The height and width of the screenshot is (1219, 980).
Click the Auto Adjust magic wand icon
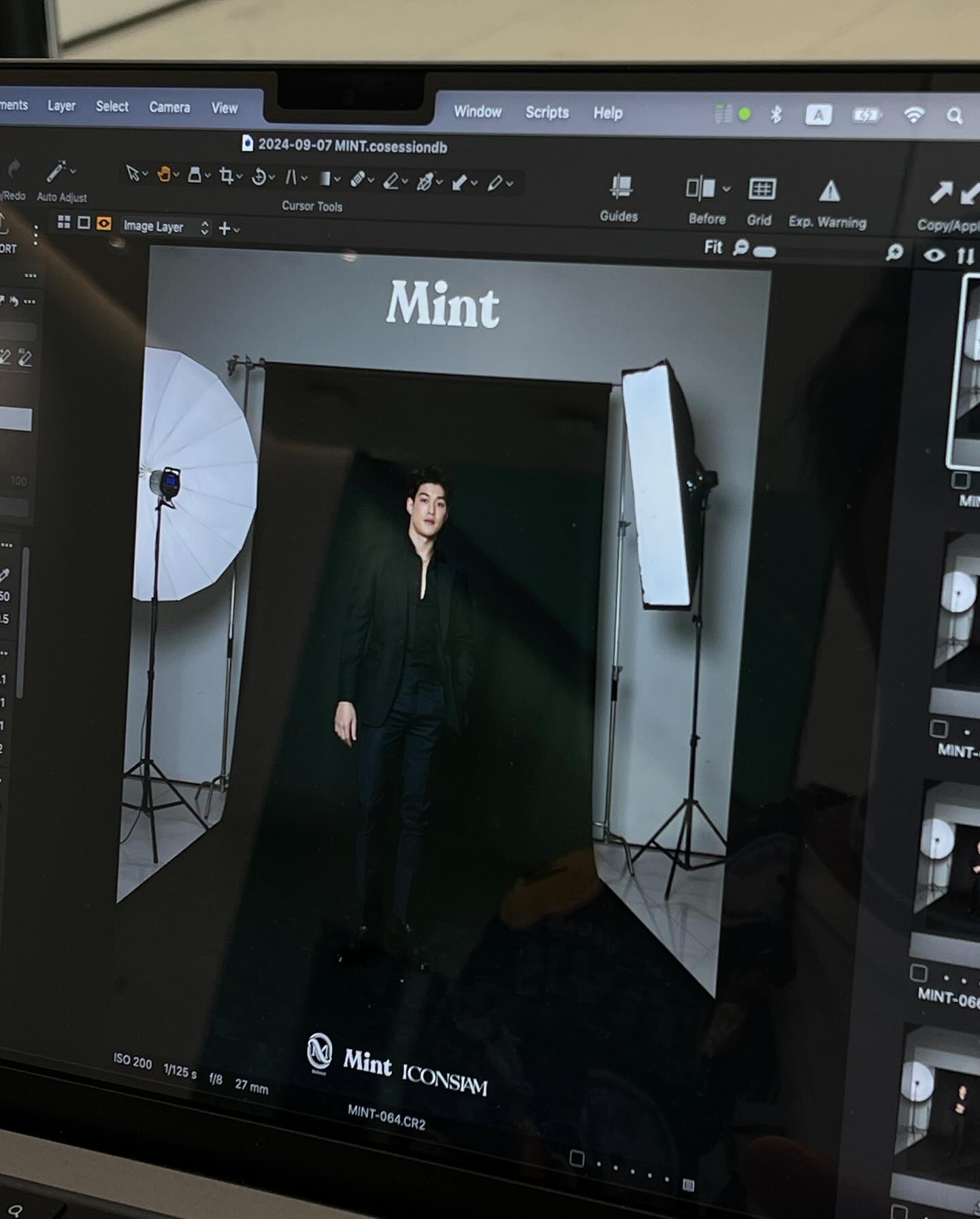click(x=56, y=171)
